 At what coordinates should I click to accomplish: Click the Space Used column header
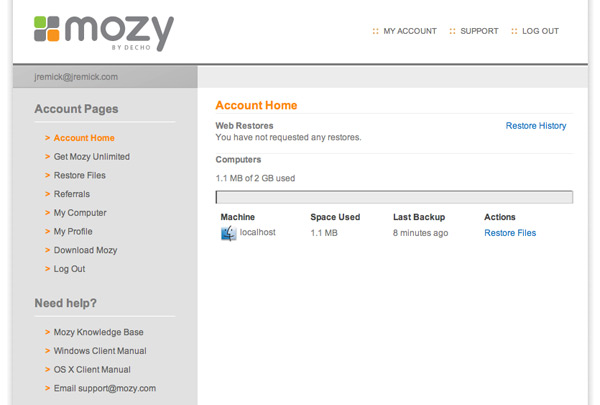pyautogui.click(x=335, y=217)
